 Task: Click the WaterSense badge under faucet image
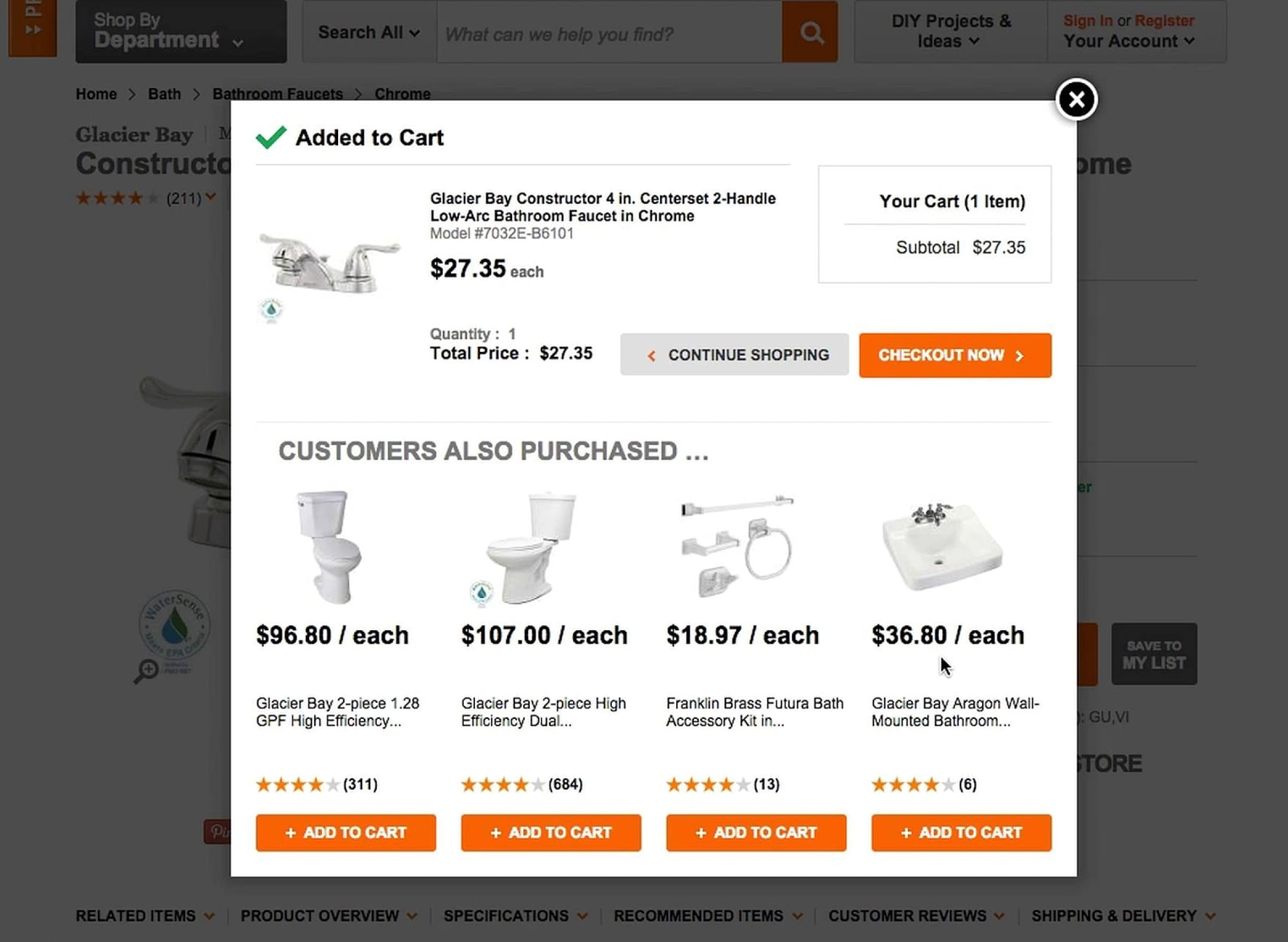tap(271, 310)
